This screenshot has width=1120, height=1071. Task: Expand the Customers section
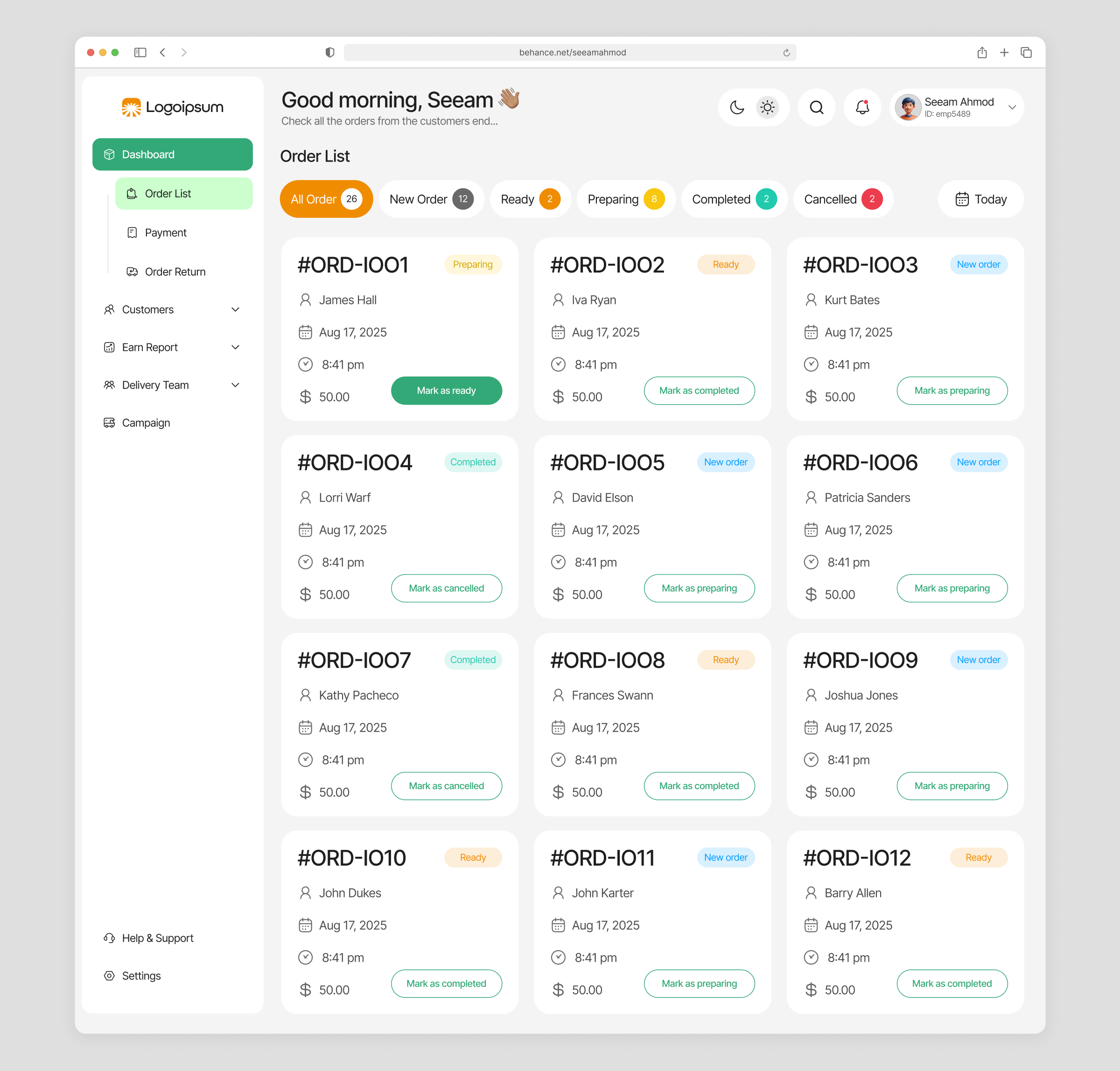click(147, 309)
